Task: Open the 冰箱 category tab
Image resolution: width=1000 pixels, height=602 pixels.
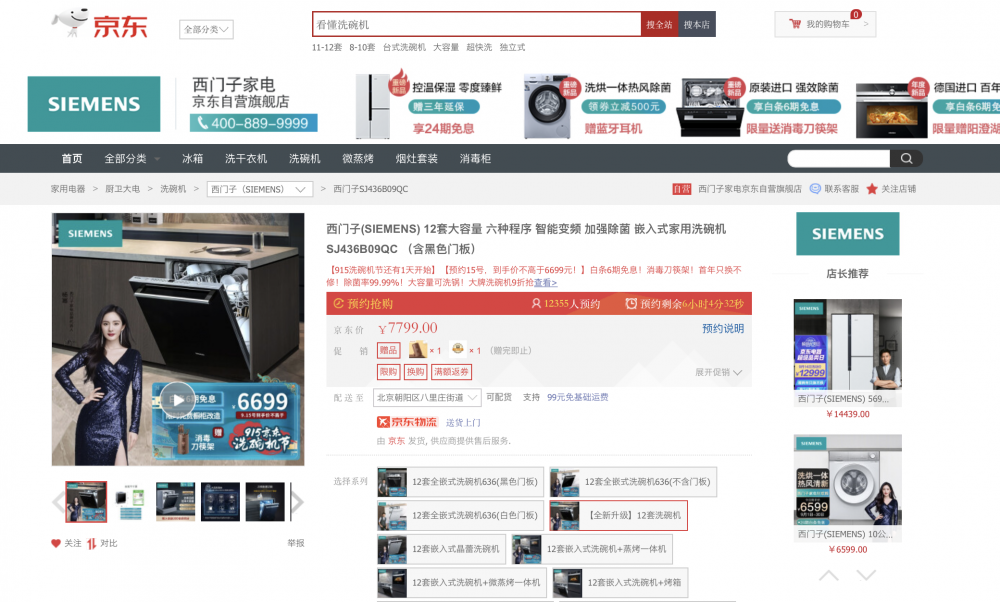Action: [192, 159]
